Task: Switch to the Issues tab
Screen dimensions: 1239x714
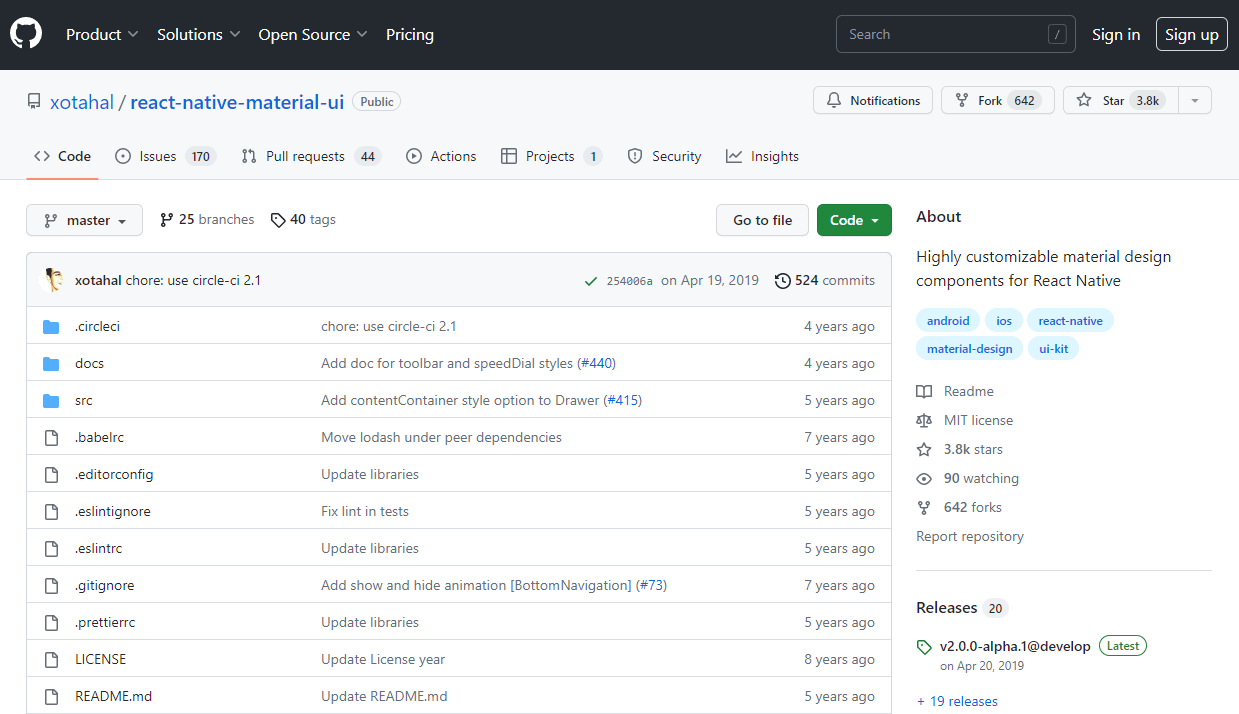Action: pyautogui.click(x=165, y=157)
